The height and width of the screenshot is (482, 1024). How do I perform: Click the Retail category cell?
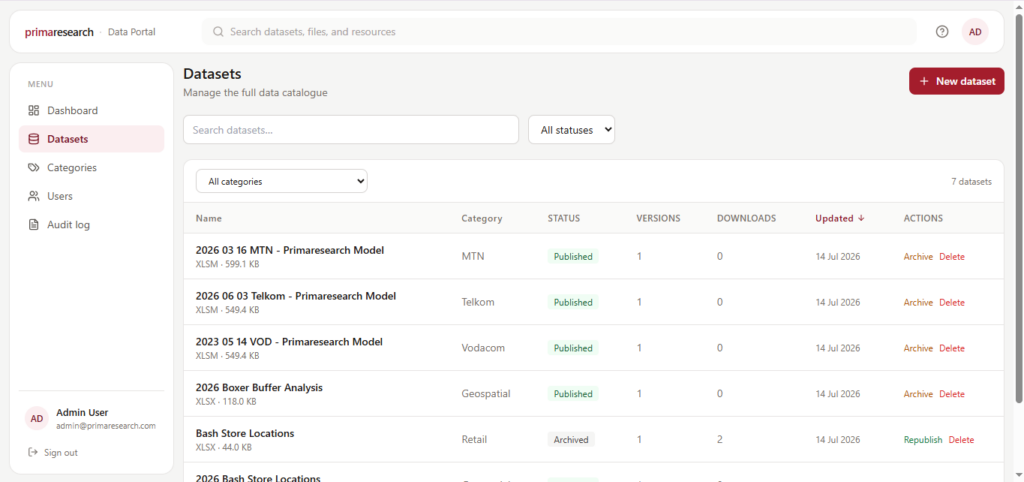(x=474, y=440)
